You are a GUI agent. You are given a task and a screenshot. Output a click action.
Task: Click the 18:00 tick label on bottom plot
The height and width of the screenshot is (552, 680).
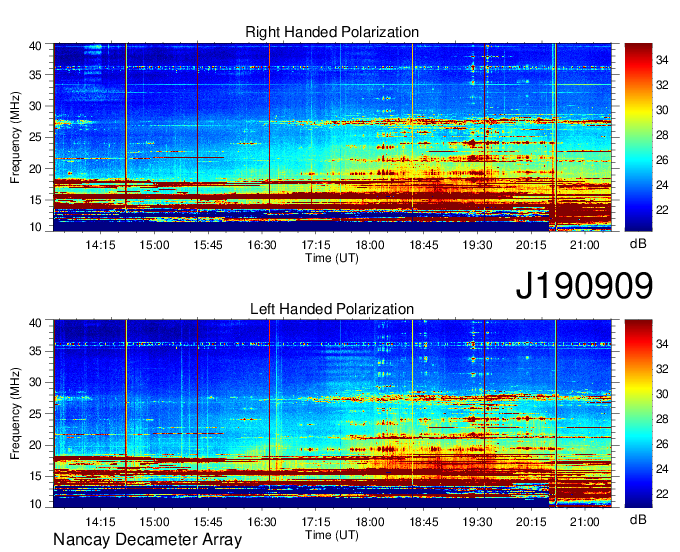coord(370,522)
